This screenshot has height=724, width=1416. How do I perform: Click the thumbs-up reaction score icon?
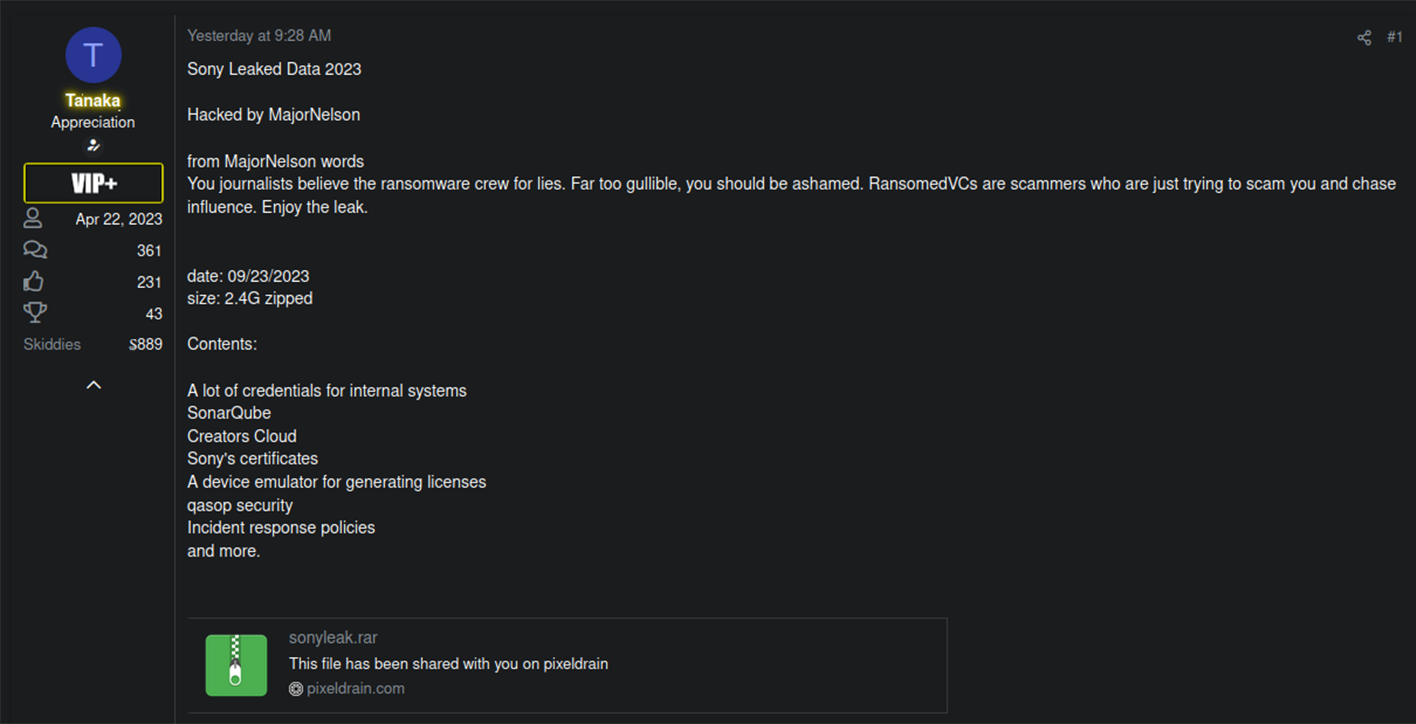point(34,282)
